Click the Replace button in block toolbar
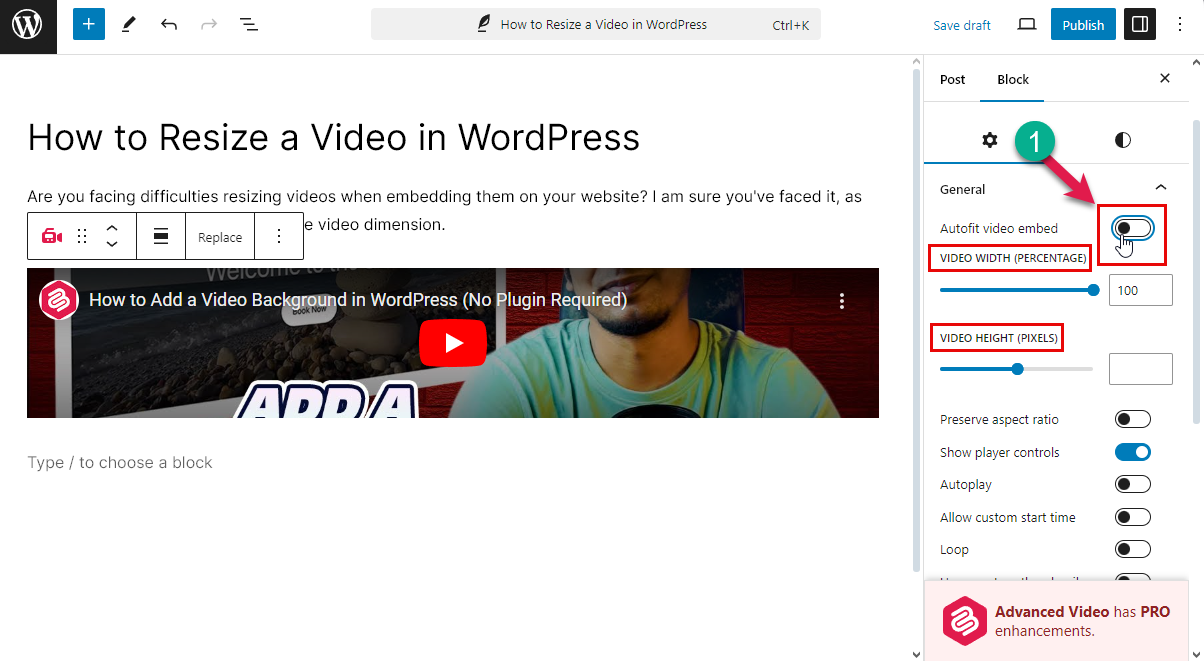Image resolution: width=1204 pixels, height=661 pixels. 219,236
